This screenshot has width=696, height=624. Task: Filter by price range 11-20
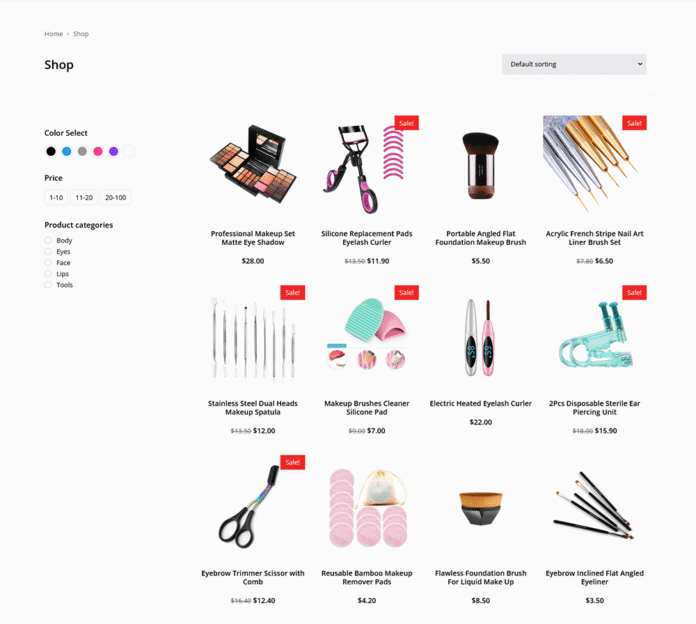tap(84, 197)
